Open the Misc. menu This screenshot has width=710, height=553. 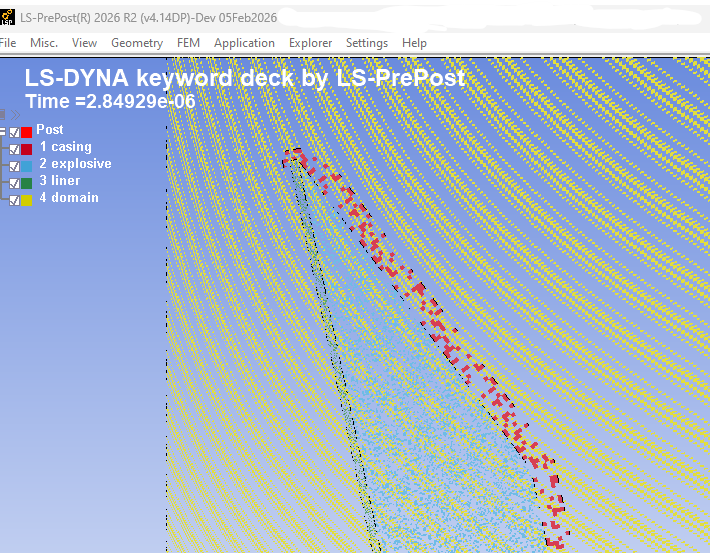click(x=44, y=43)
